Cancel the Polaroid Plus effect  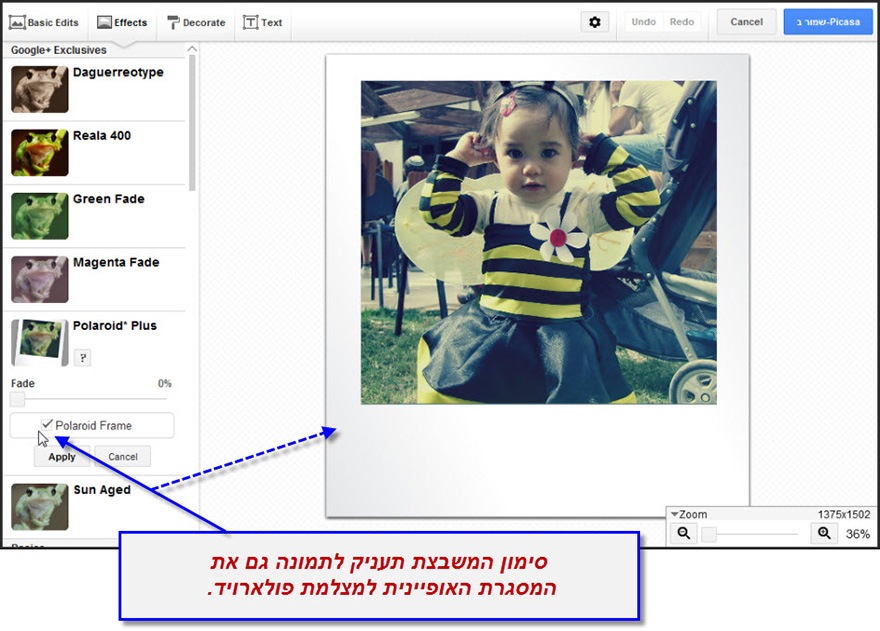coord(122,456)
